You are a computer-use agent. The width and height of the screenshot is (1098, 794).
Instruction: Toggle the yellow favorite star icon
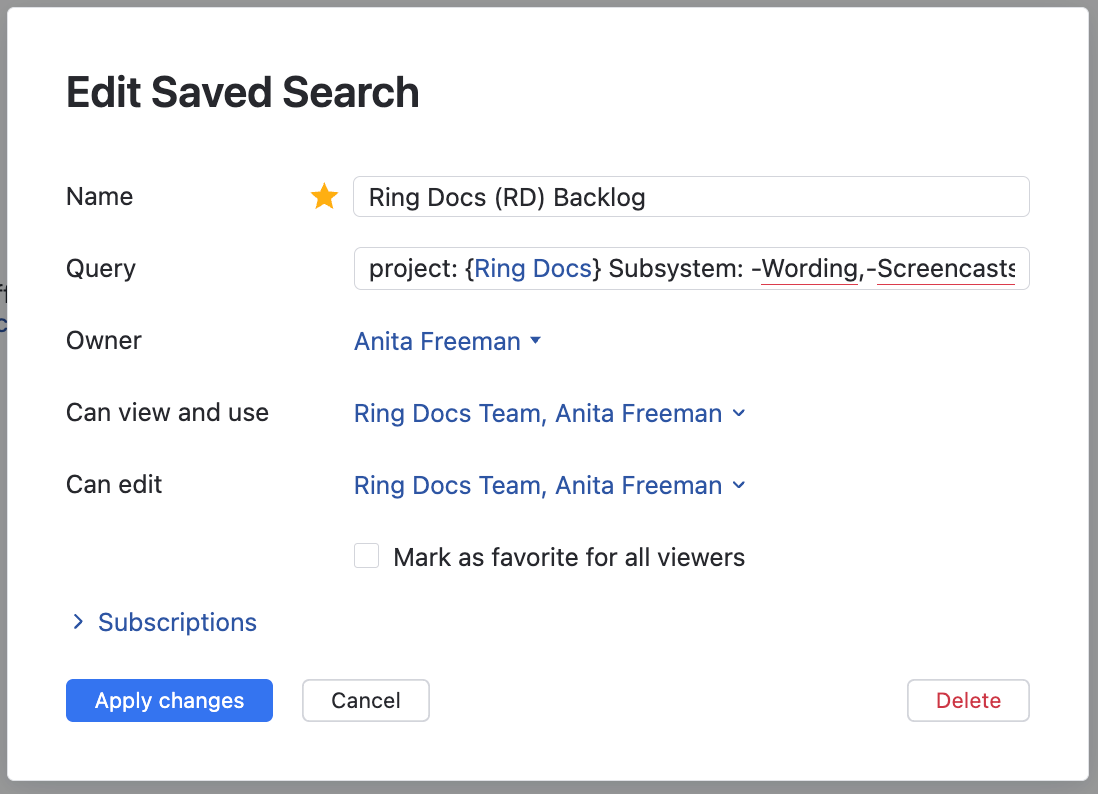pos(324,196)
